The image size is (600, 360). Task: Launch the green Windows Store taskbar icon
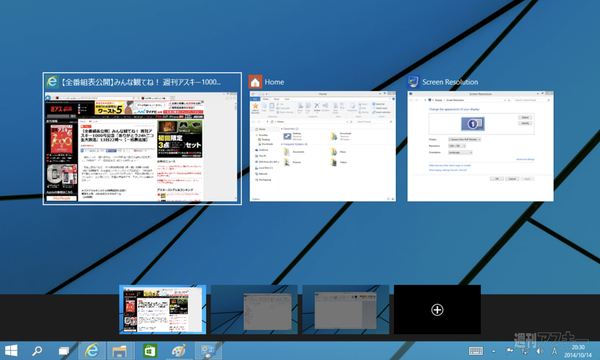coord(150,350)
